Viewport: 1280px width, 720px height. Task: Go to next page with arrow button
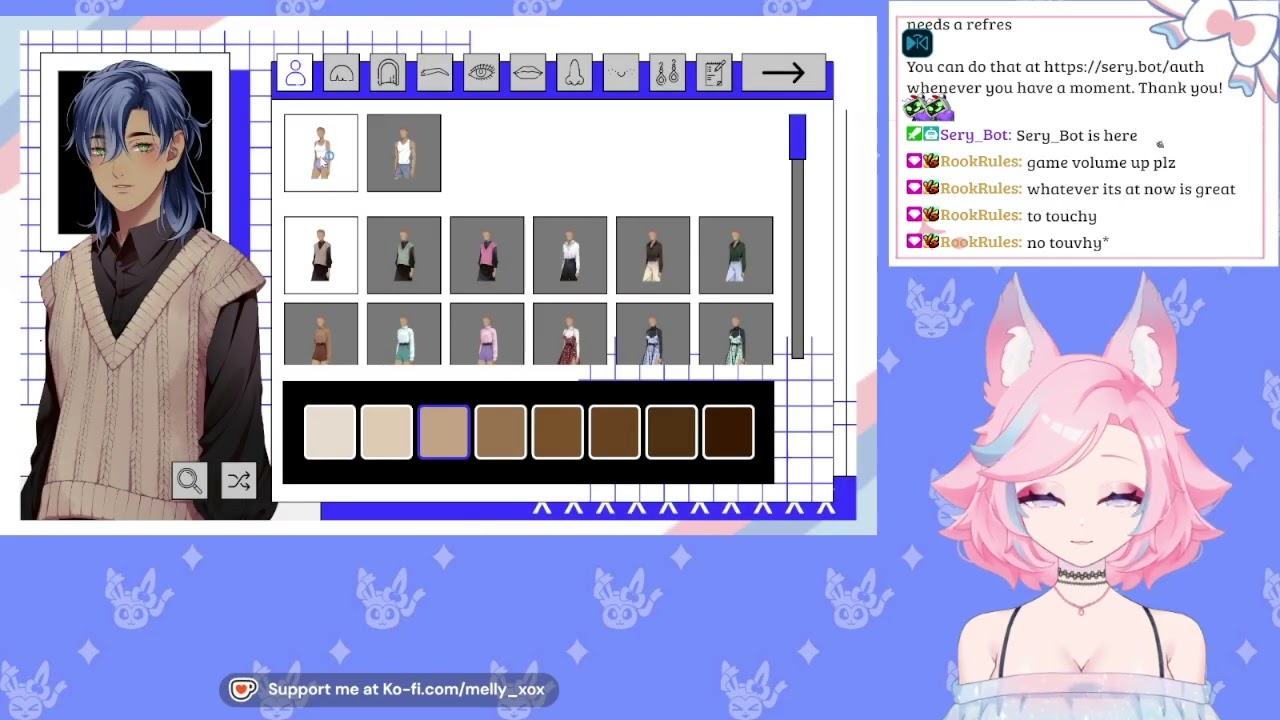783,73
